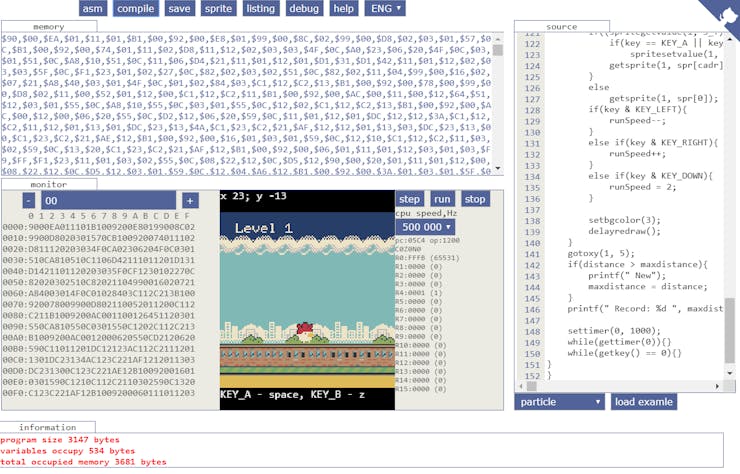Click 'variables occupy 534 bytes' message
Image resolution: width=740 pixels, height=474 pixels.
67,451
